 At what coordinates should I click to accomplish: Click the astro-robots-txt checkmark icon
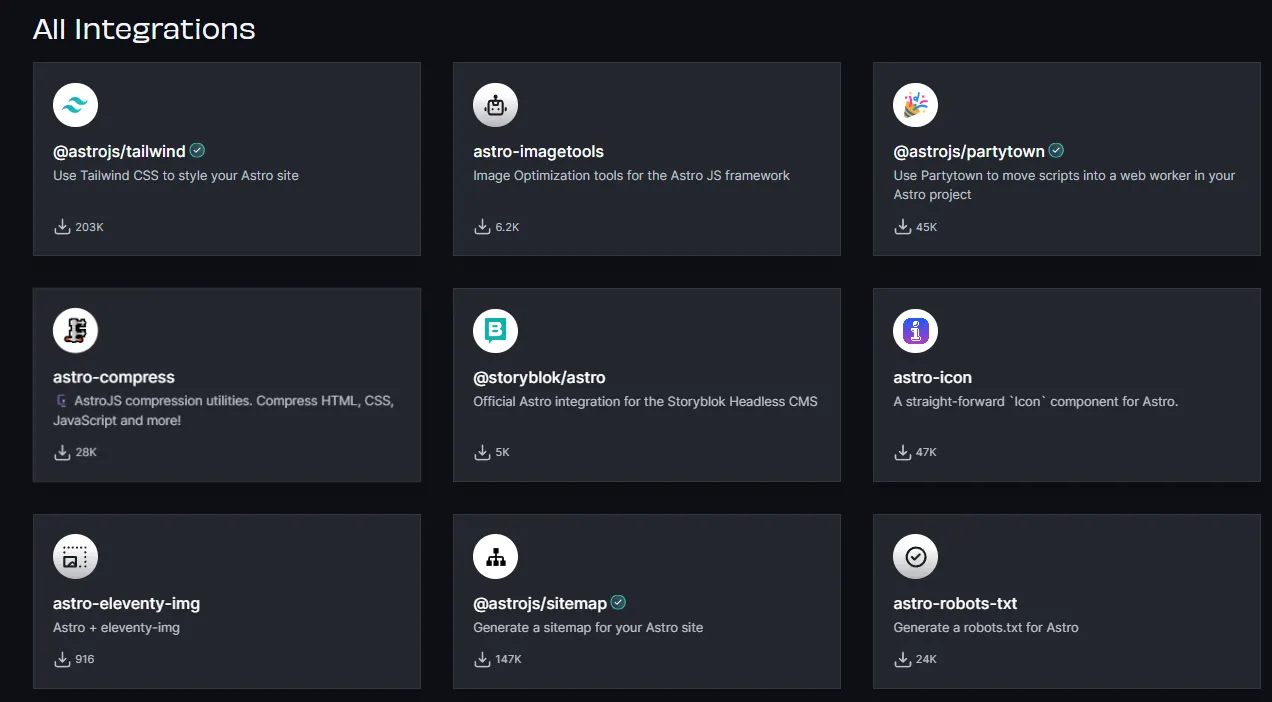coord(915,557)
